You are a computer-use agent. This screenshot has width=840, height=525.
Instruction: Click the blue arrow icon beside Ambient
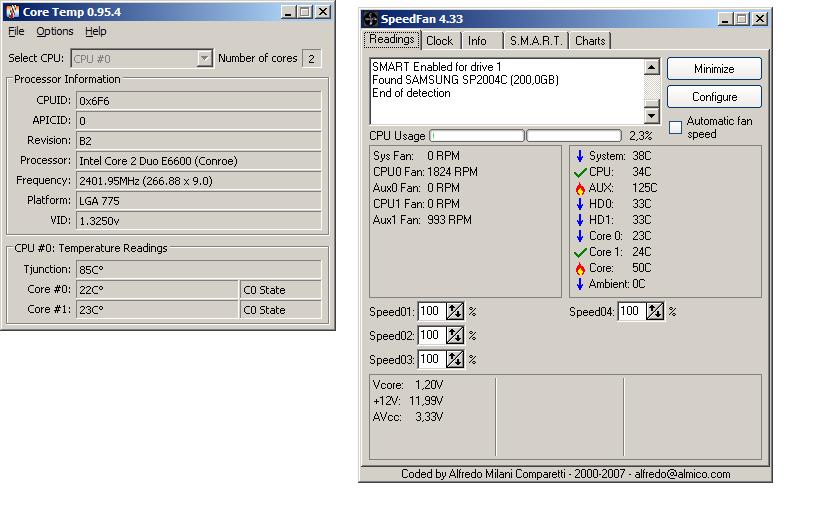click(580, 284)
